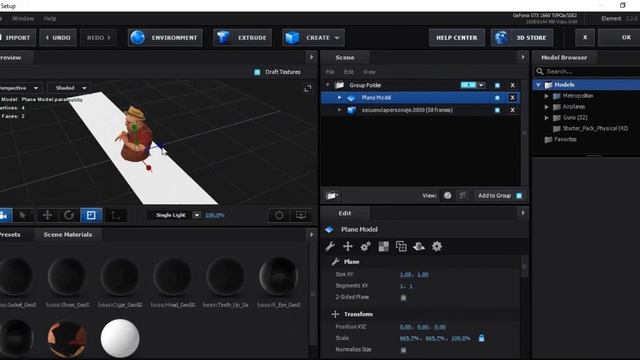Select the Edit panel tab

click(x=345, y=213)
